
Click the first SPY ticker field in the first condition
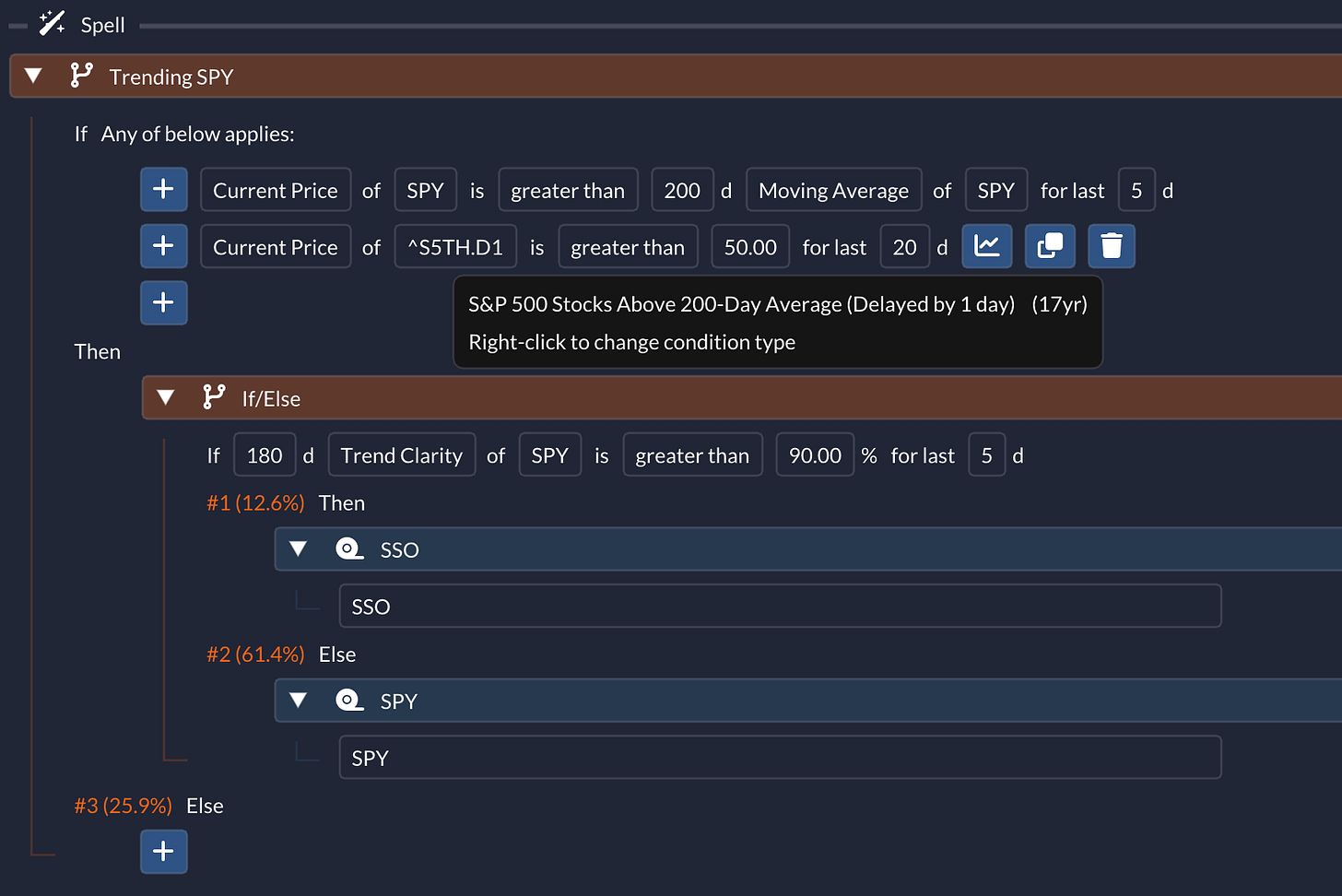pyautogui.click(x=426, y=190)
